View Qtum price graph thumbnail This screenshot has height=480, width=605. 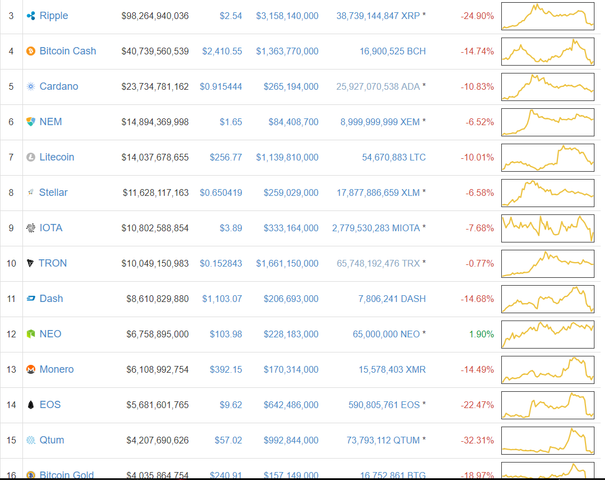coord(548,441)
